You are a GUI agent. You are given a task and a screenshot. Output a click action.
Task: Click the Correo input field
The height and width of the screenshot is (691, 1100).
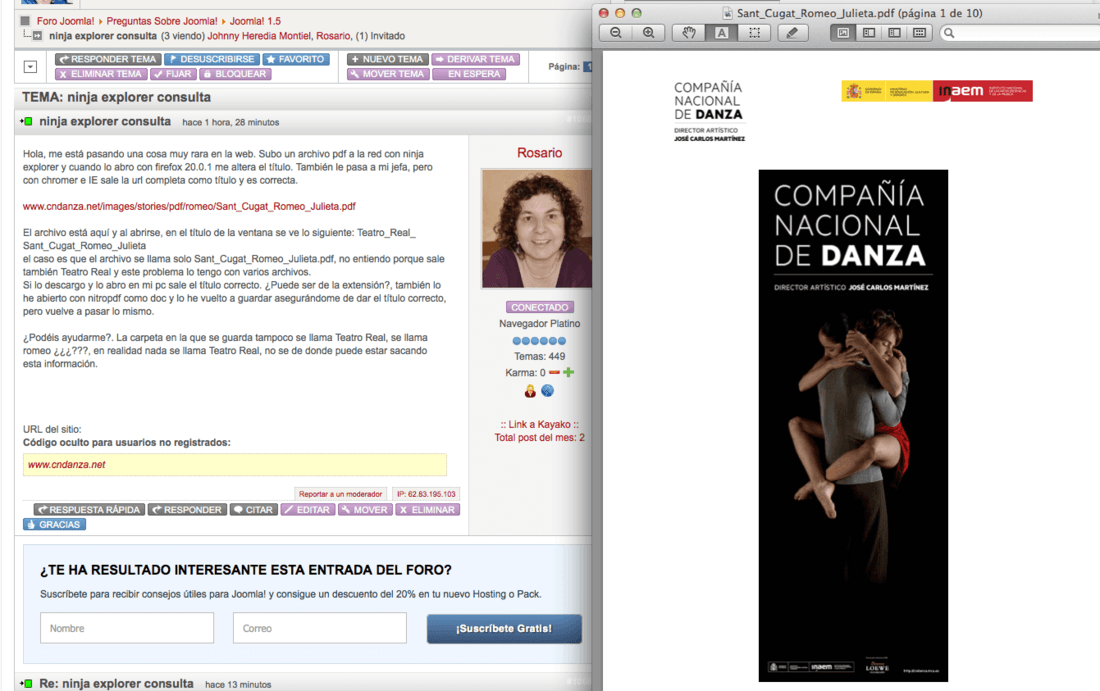[320, 628]
